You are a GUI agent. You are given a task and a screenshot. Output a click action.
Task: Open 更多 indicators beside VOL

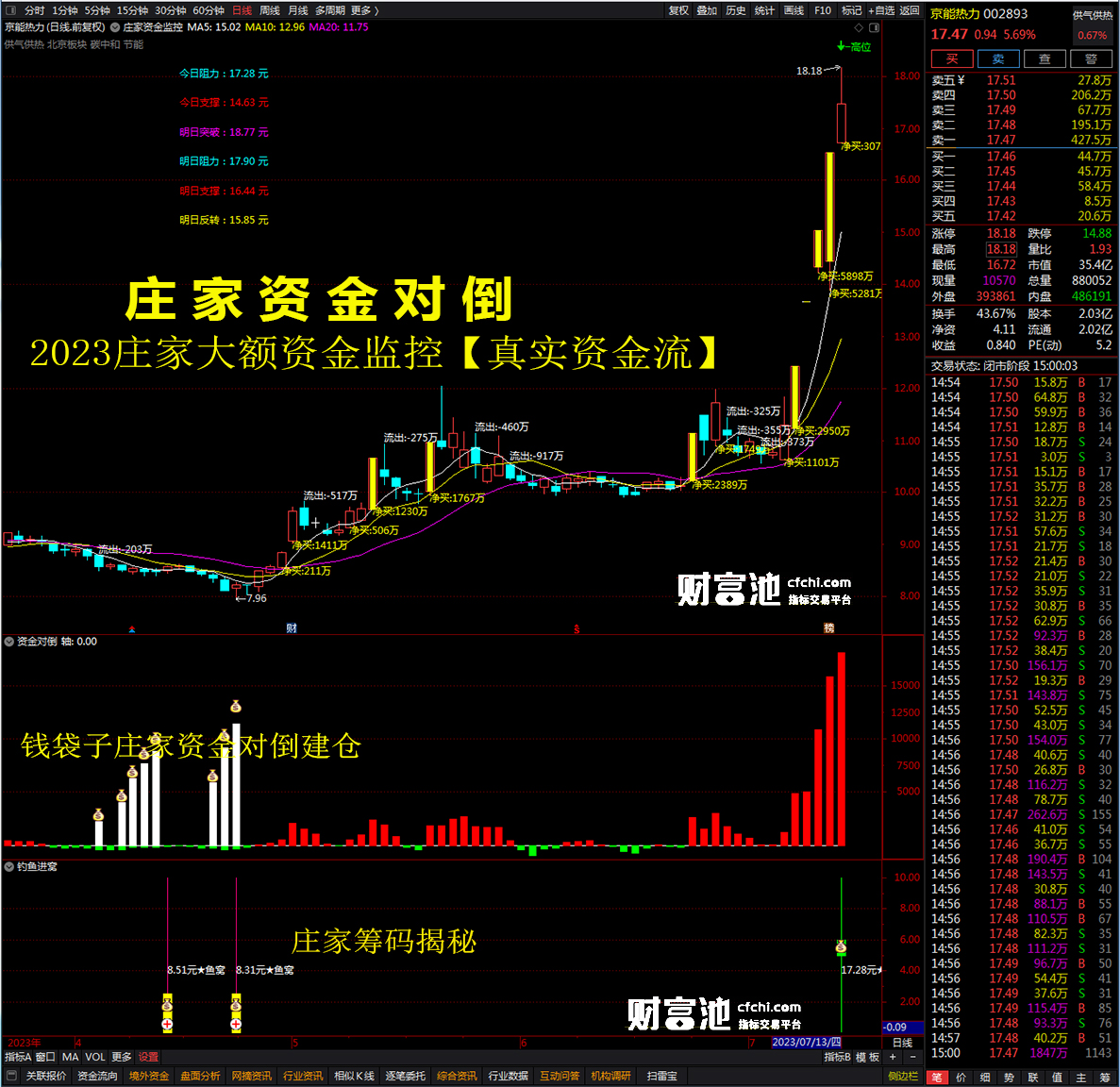[122, 1057]
